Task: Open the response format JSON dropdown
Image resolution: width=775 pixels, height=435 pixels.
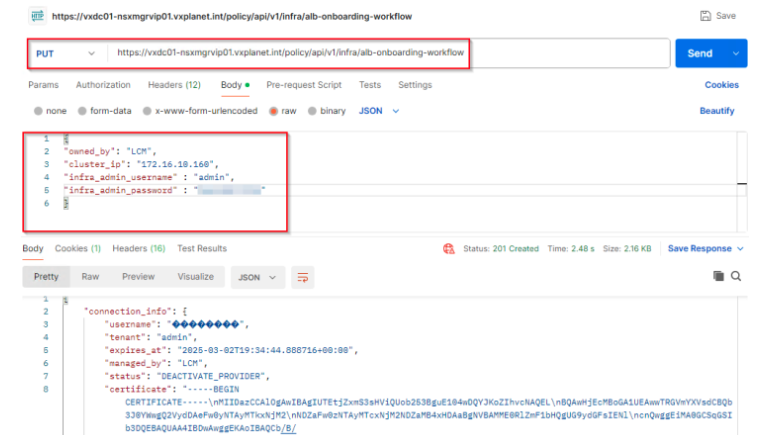Action: click(257, 277)
